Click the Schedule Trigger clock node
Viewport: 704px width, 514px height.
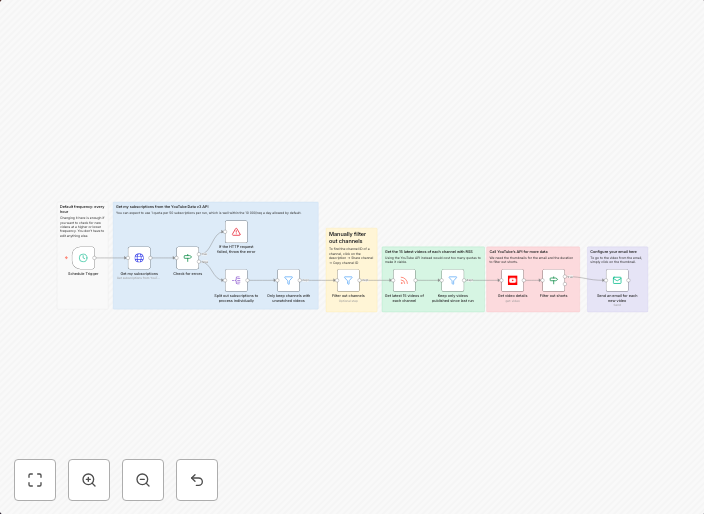click(x=83, y=258)
